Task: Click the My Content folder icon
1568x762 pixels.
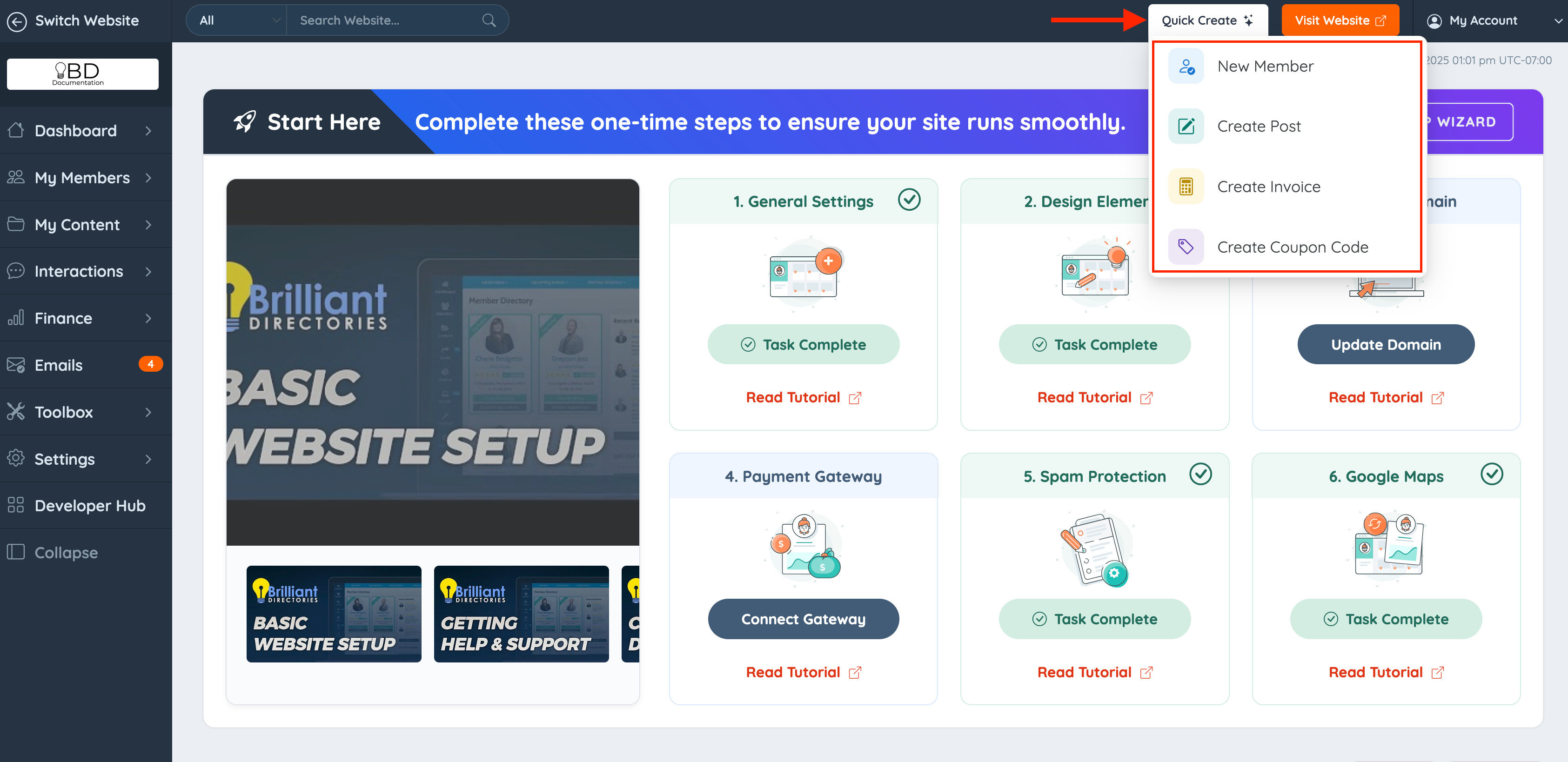Action: coord(16,223)
